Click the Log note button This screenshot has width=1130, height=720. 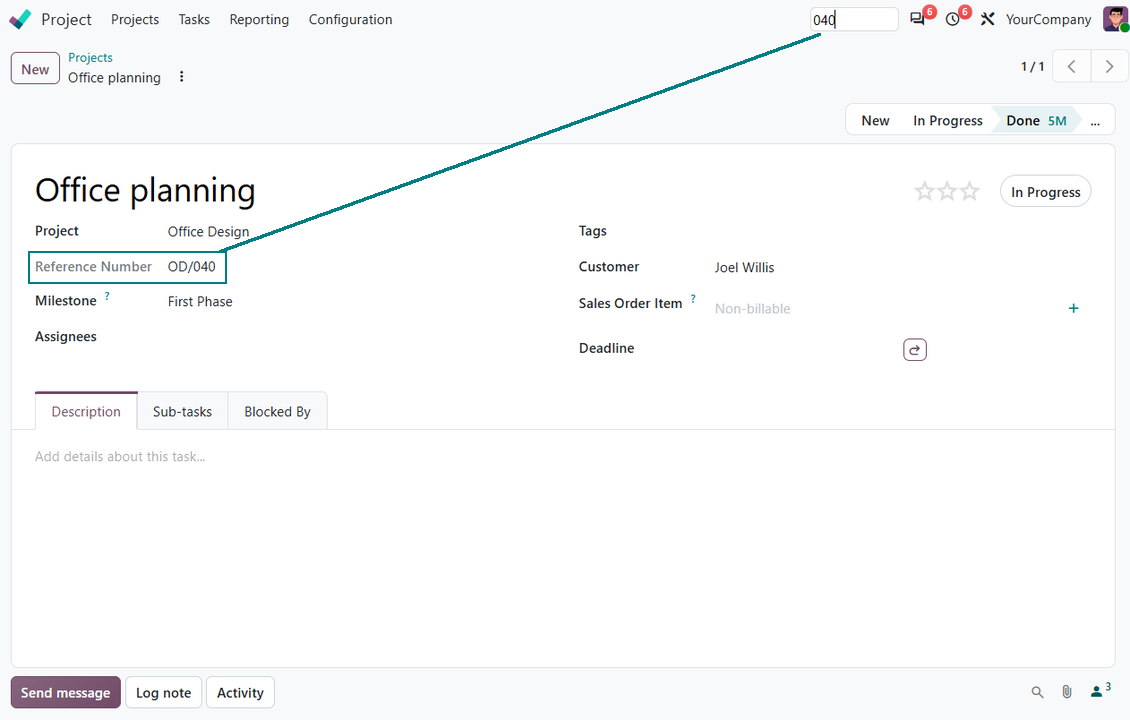[x=164, y=693]
